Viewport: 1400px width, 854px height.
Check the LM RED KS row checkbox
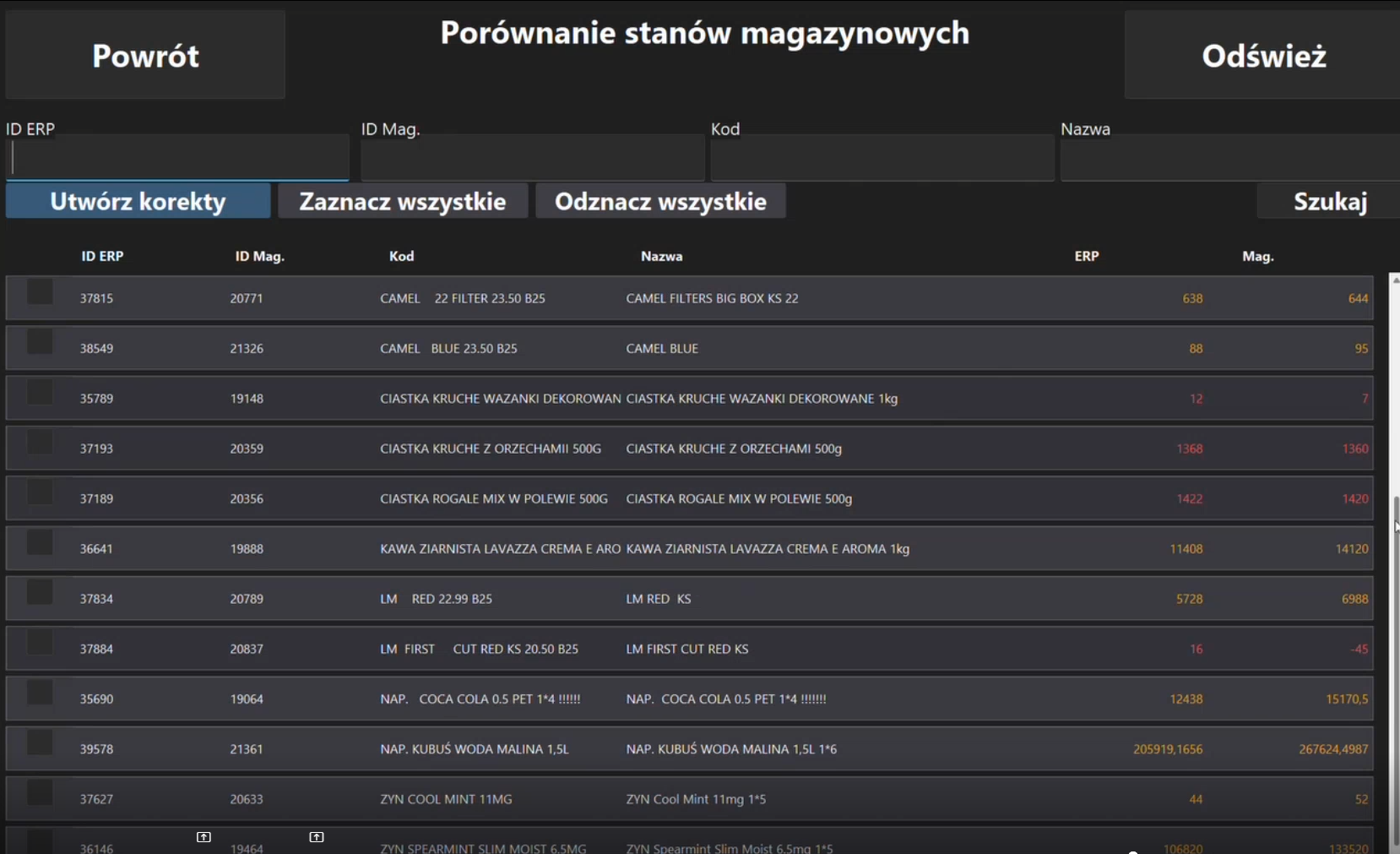click(40, 592)
